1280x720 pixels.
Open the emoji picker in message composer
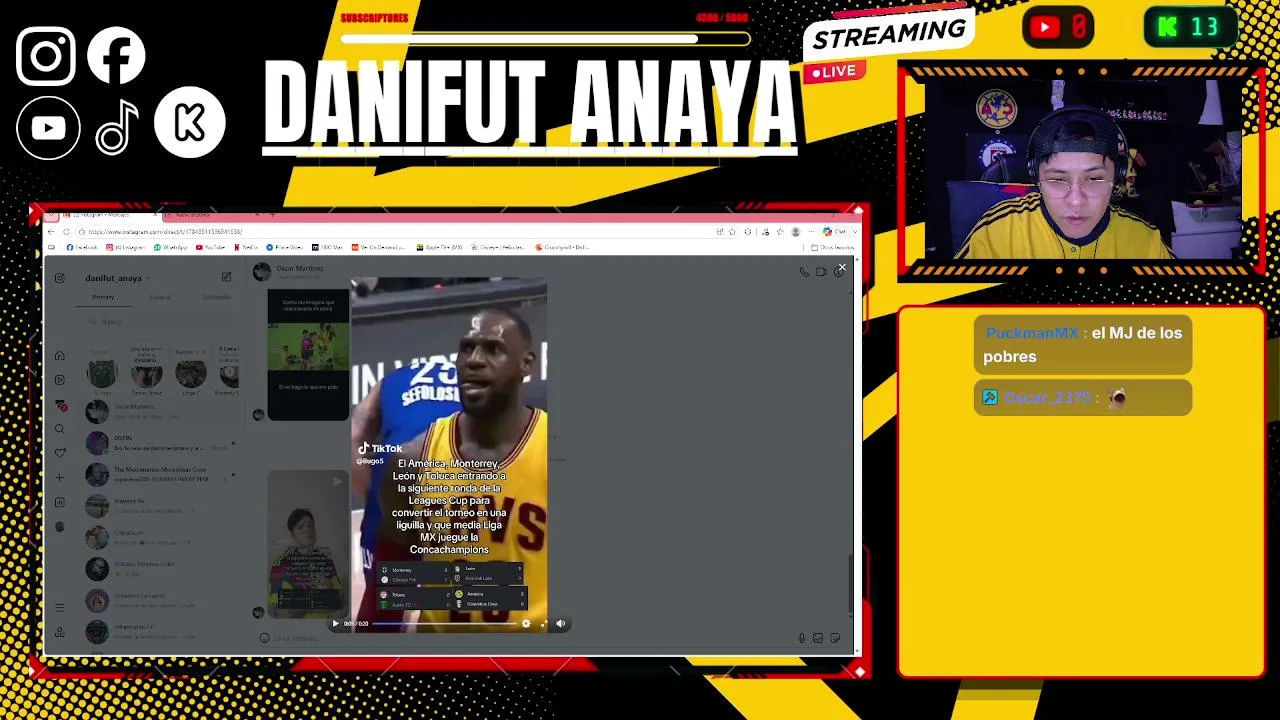264,638
